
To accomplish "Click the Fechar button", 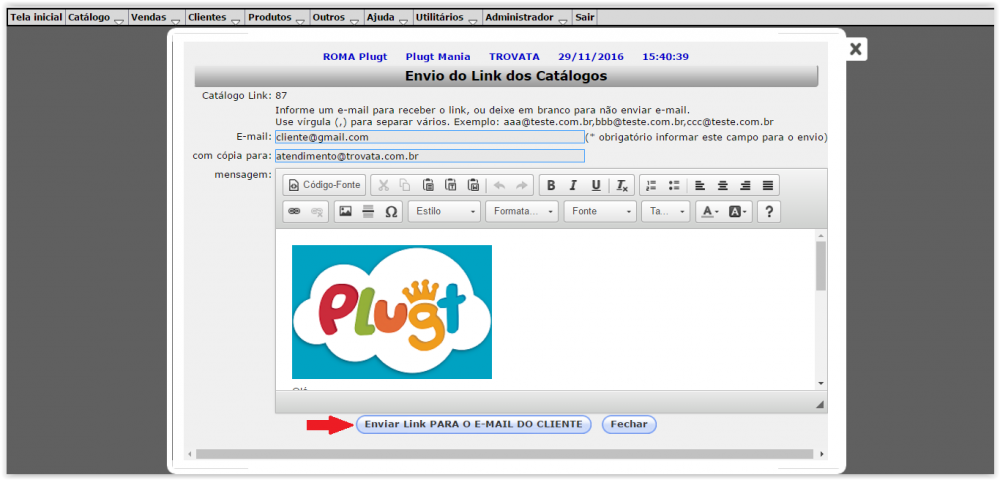I will click(x=629, y=425).
